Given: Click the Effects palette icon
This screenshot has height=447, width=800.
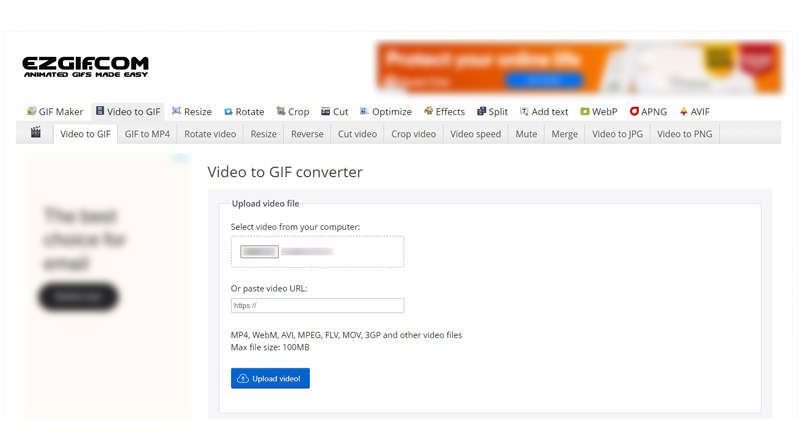Looking at the screenshot, I should pyautogui.click(x=429, y=111).
